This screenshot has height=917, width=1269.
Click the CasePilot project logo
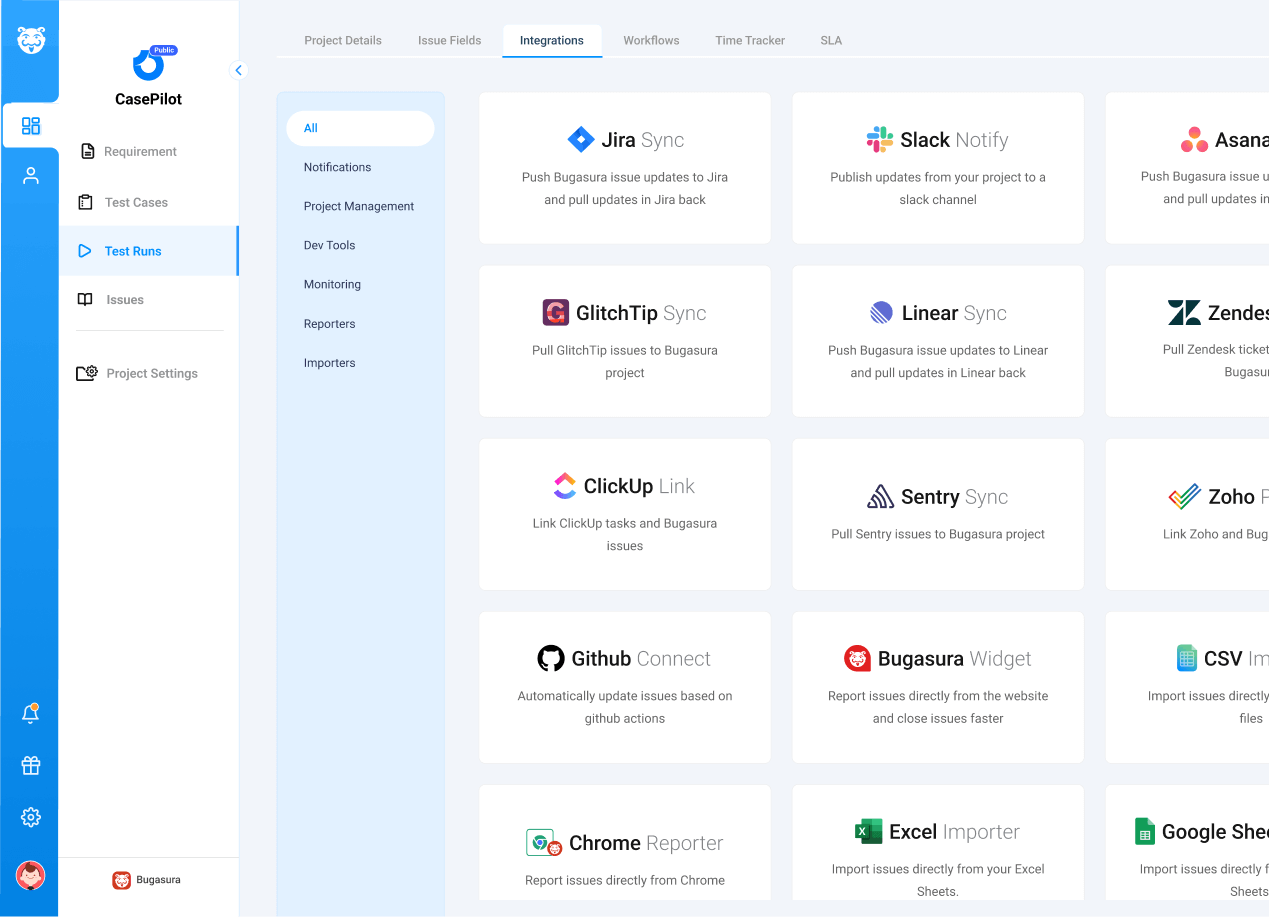pyautogui.click(x=148, y=66)
